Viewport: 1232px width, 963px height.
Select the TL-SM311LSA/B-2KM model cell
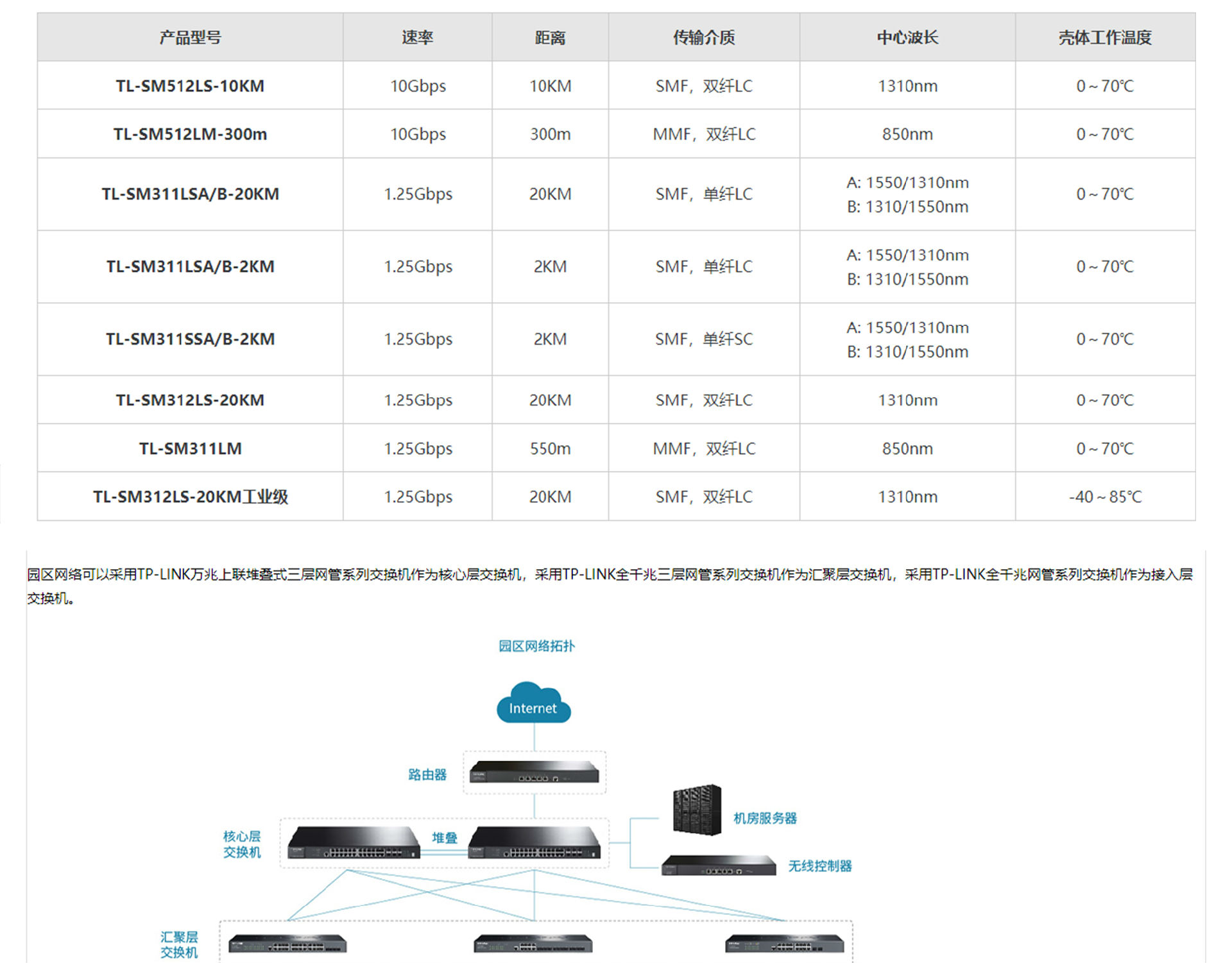(x=190, y=266)
